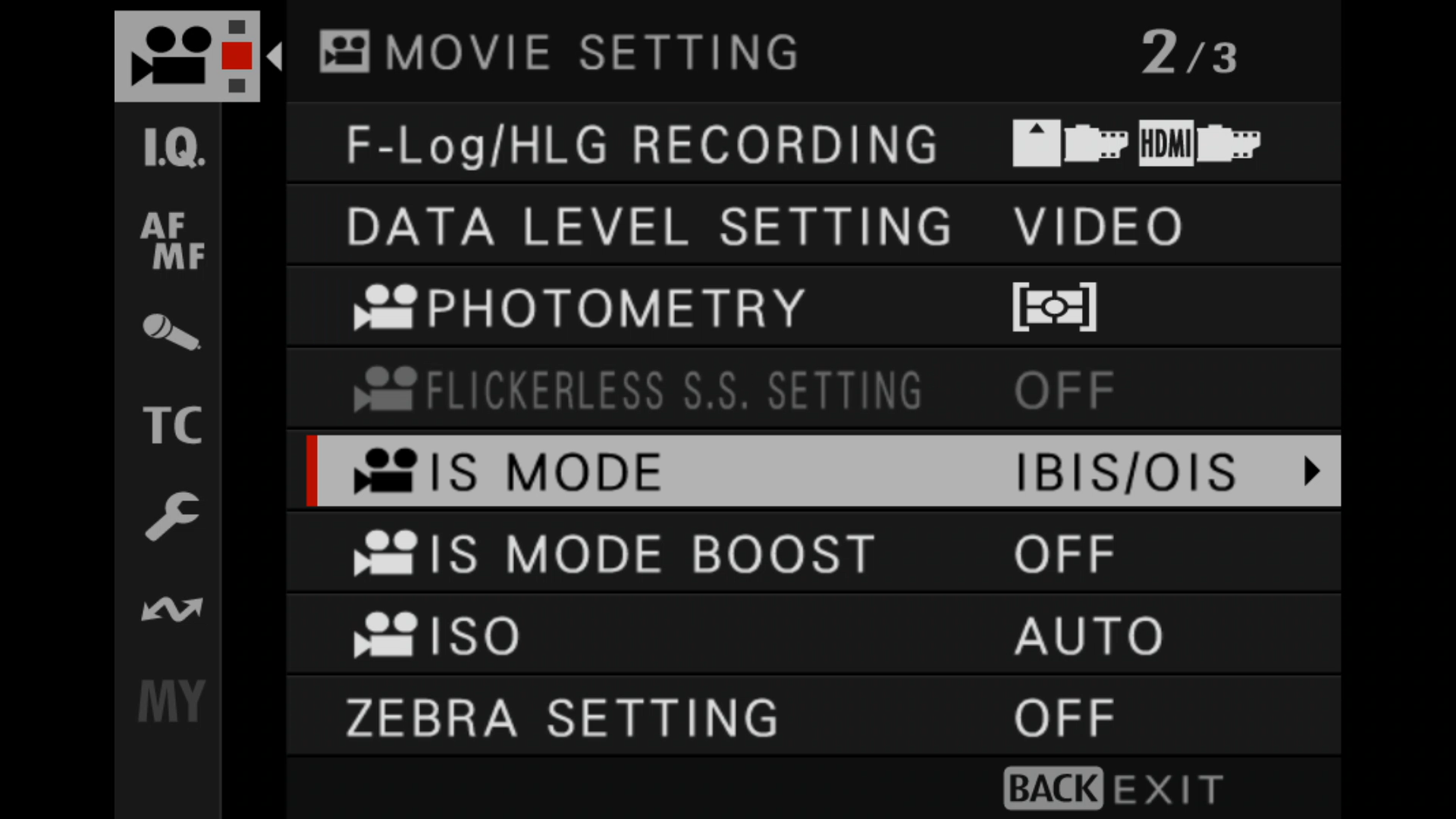Open the MY menu tab
1456x819 pixels.
[172, 701]
